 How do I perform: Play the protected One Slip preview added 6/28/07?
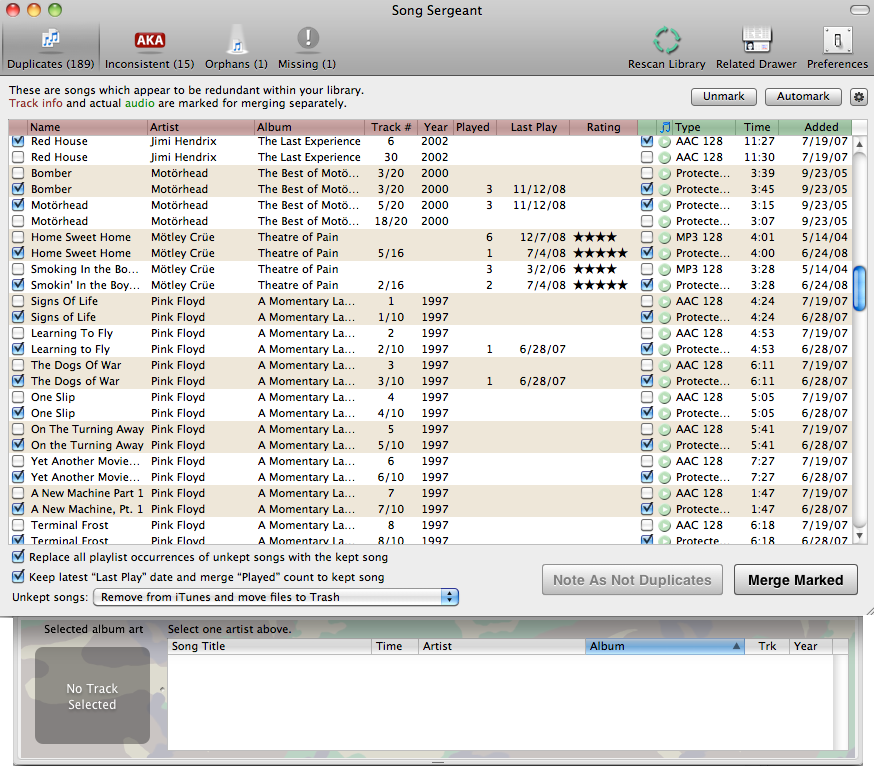tap(664, 414)
